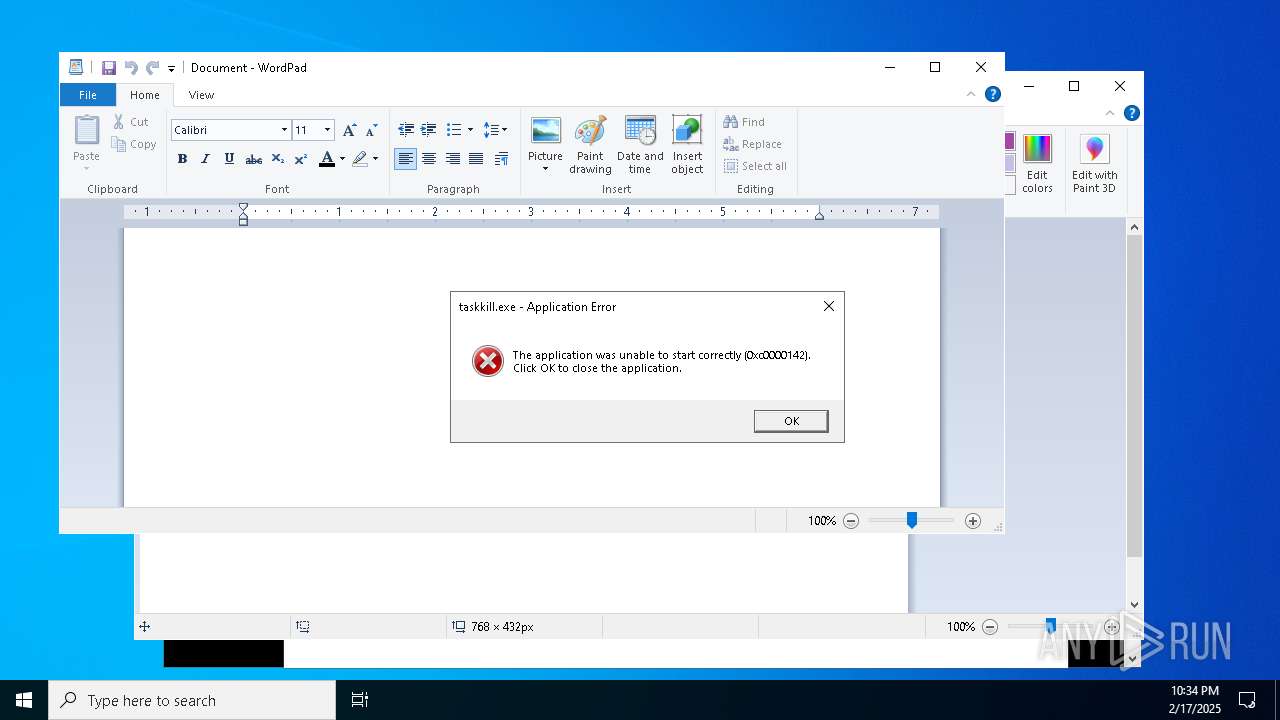This screenshot has height=720, width=1280.
Task: Open the Windows Start menu
Action: point(24,700)
